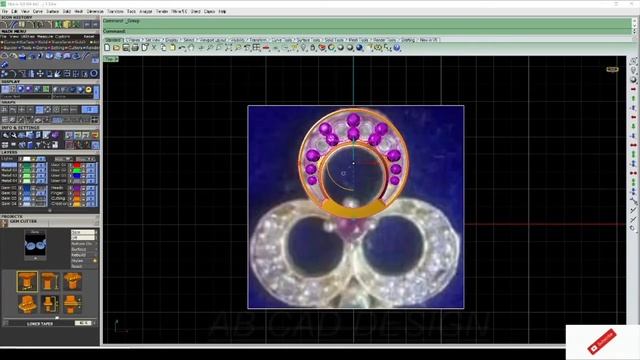Select the middle cutter style in bottom row

pyautogui.click(x=49, y=304)
